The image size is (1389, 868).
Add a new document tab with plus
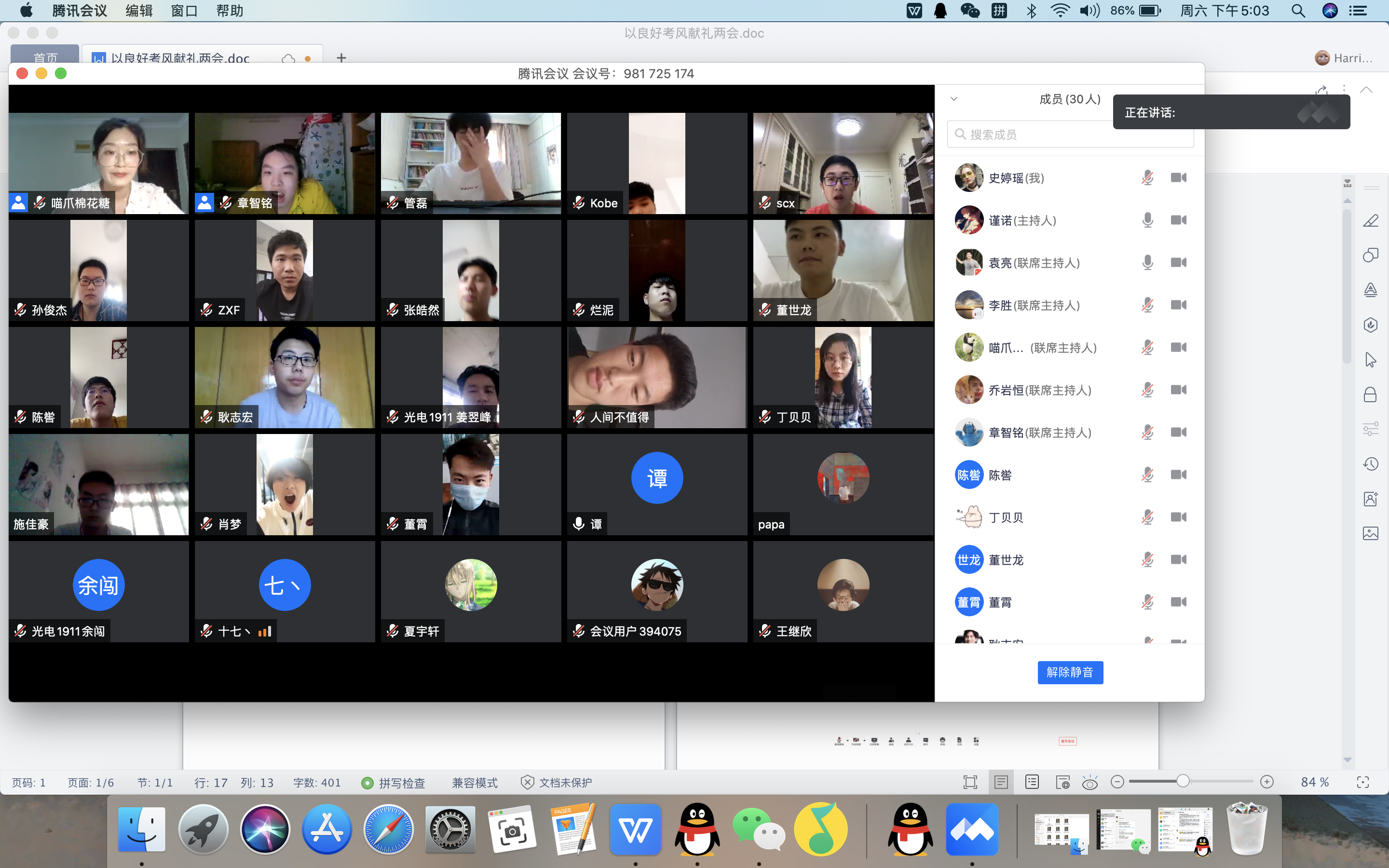(x=341, y=58)
